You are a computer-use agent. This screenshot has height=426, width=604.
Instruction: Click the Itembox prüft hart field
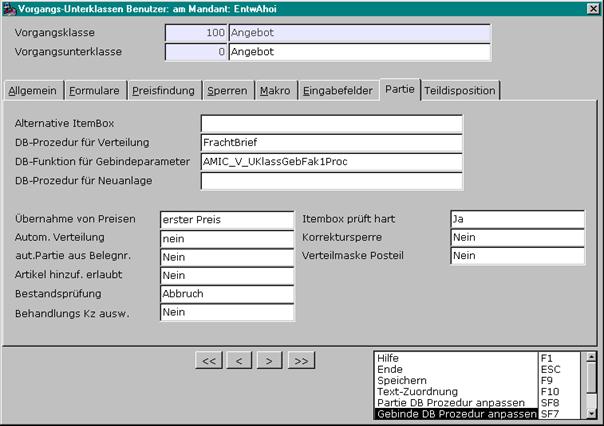click(x=517, y=219)
